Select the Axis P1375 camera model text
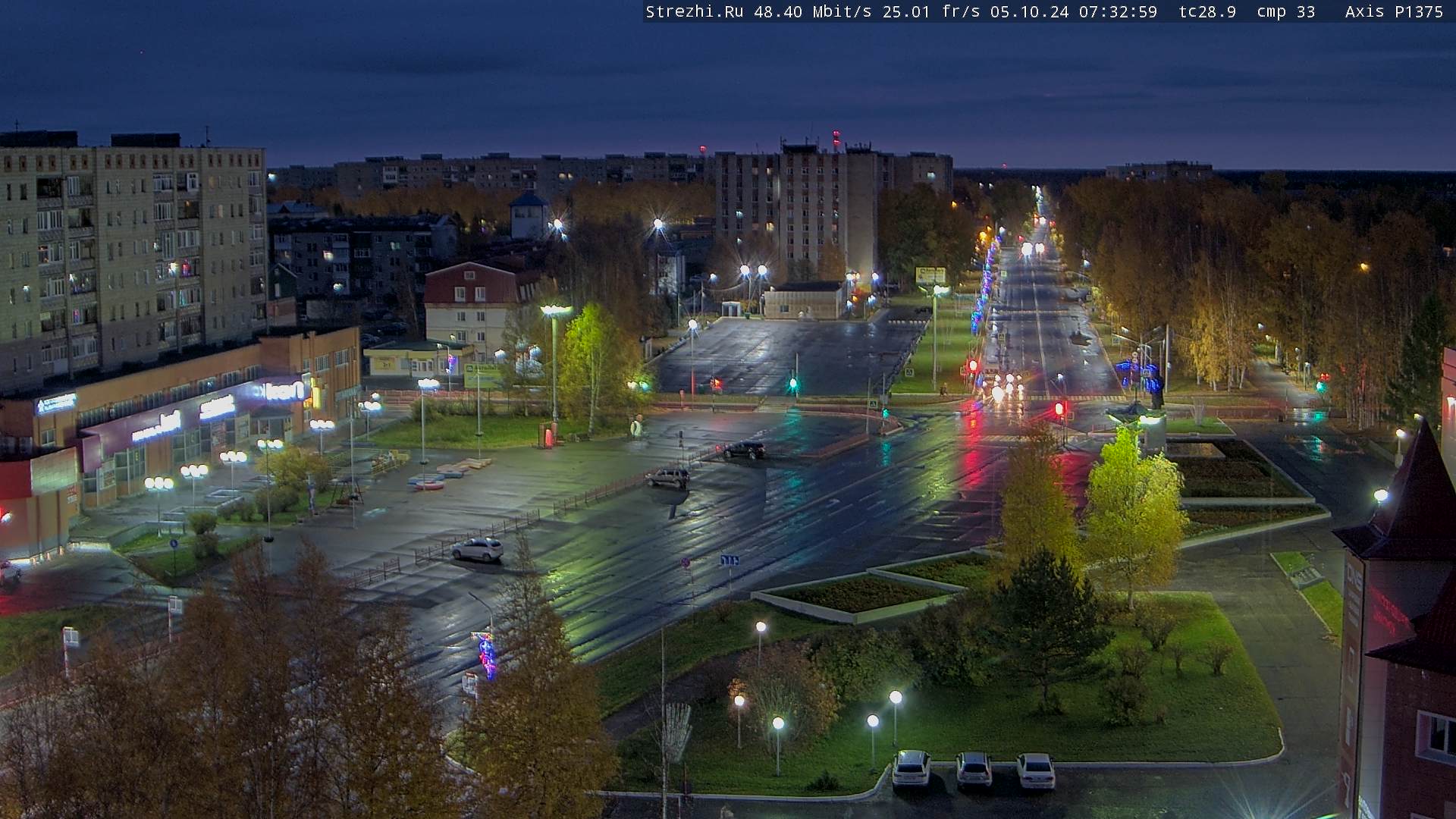The width and height of the screenshot is (1456, 819). pos(1394,11)
